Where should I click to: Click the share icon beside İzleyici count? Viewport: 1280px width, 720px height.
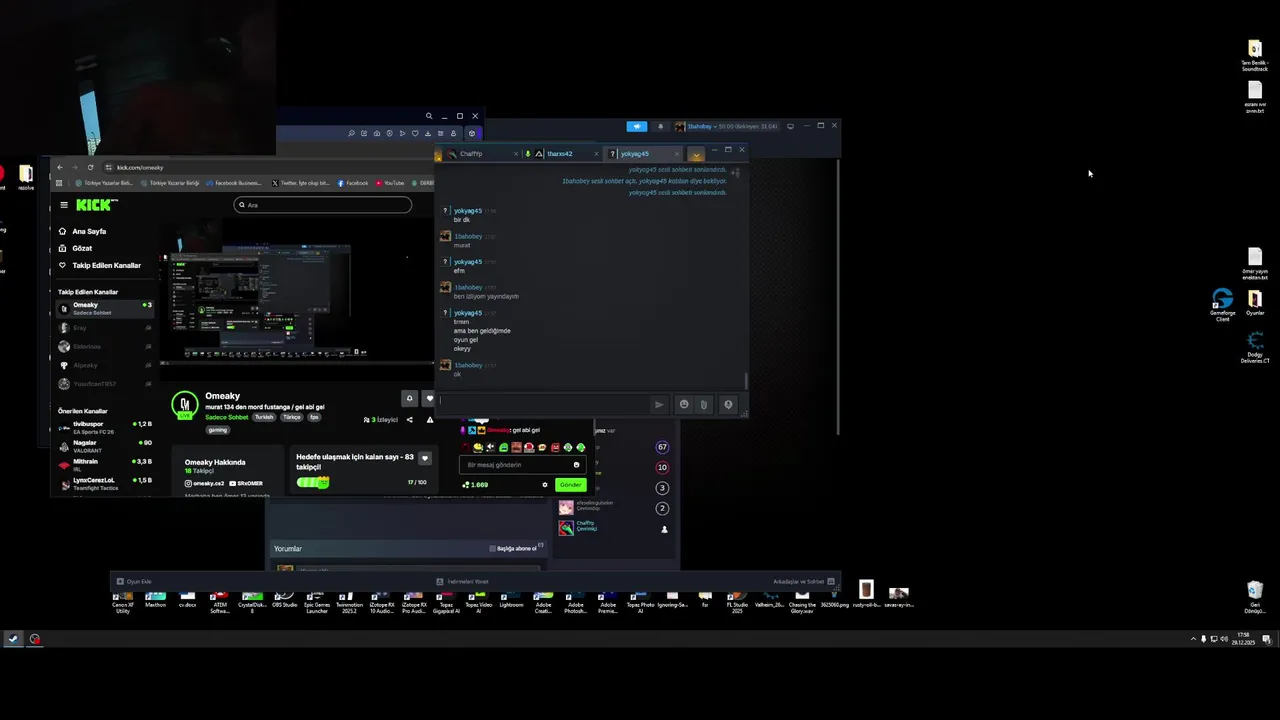click(409, 420)
